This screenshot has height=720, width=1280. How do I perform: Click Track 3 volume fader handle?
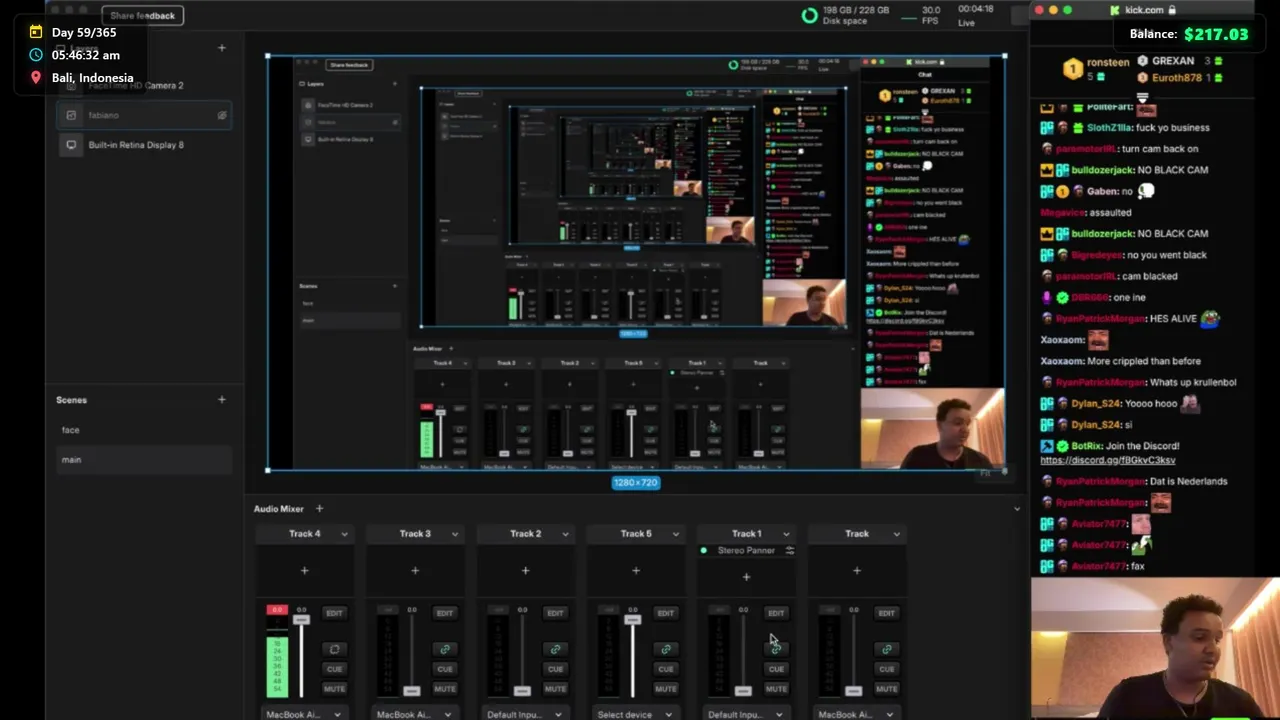[411, 691]
